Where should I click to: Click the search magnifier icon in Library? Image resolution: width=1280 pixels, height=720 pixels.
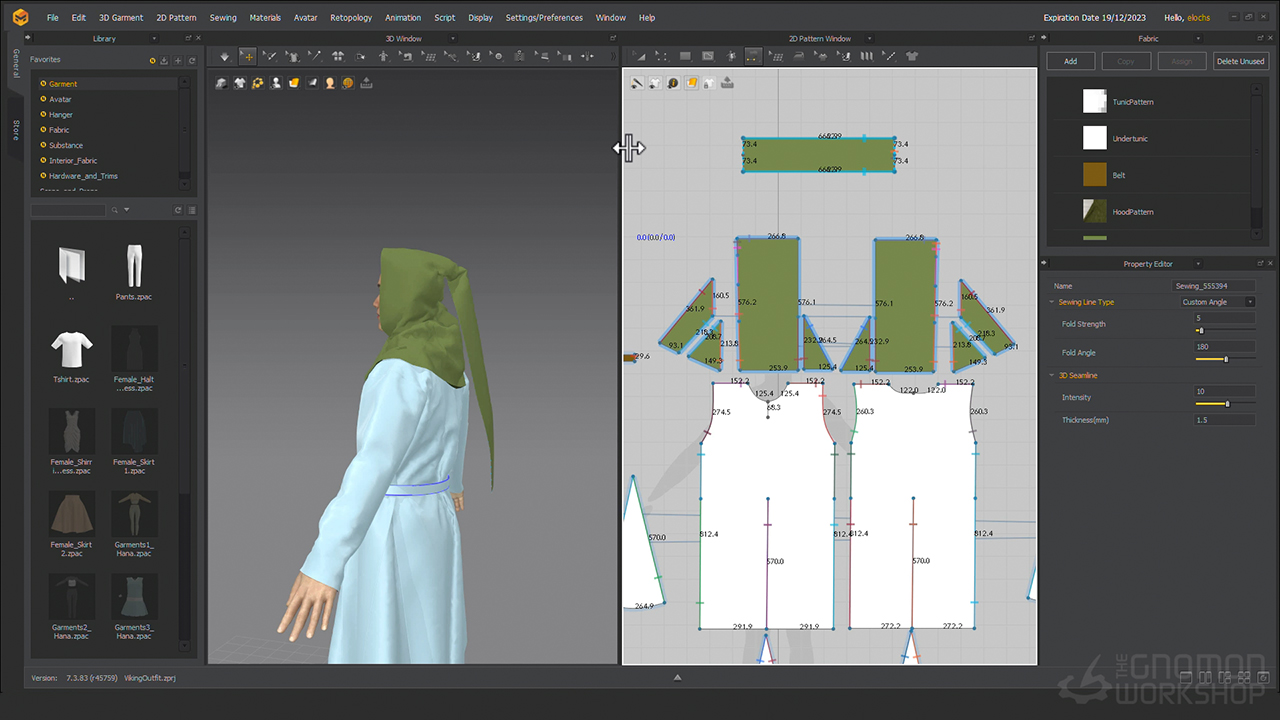point(115,210)
